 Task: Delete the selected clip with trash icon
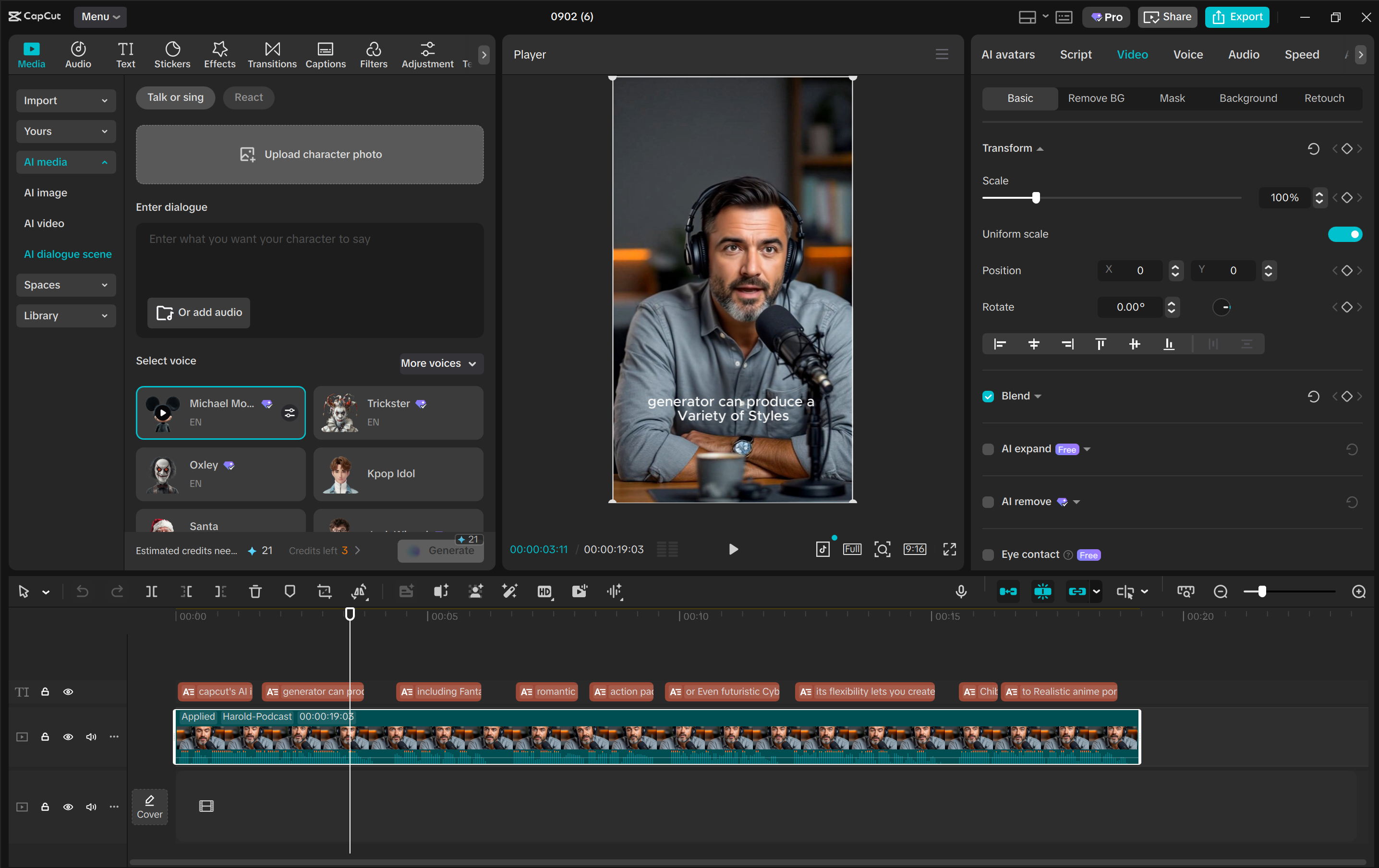click(x=255, y=591)
